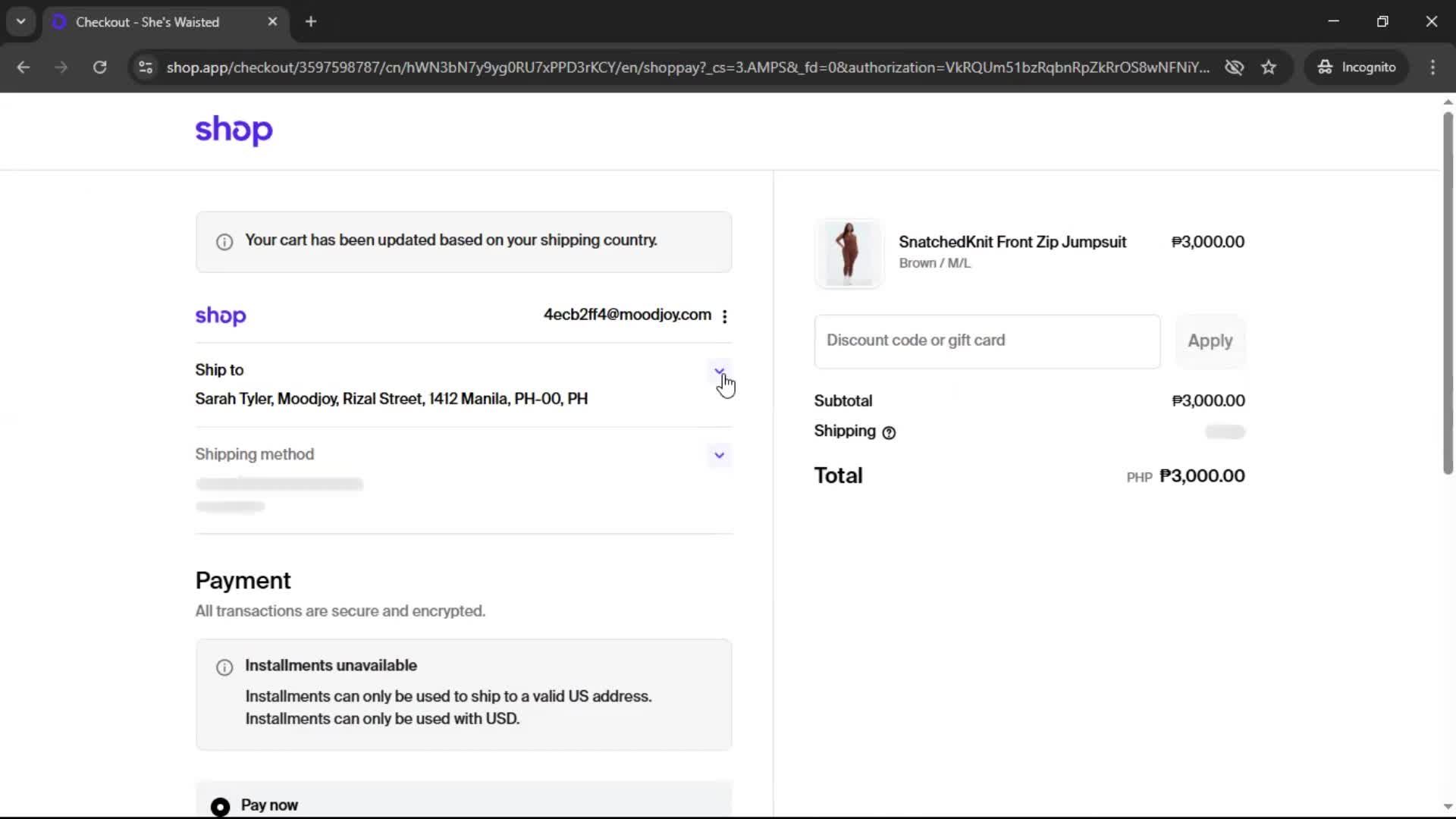Bookmark page with star icon
This screenshot has height=819, width=1456.
pos(1269,67)
